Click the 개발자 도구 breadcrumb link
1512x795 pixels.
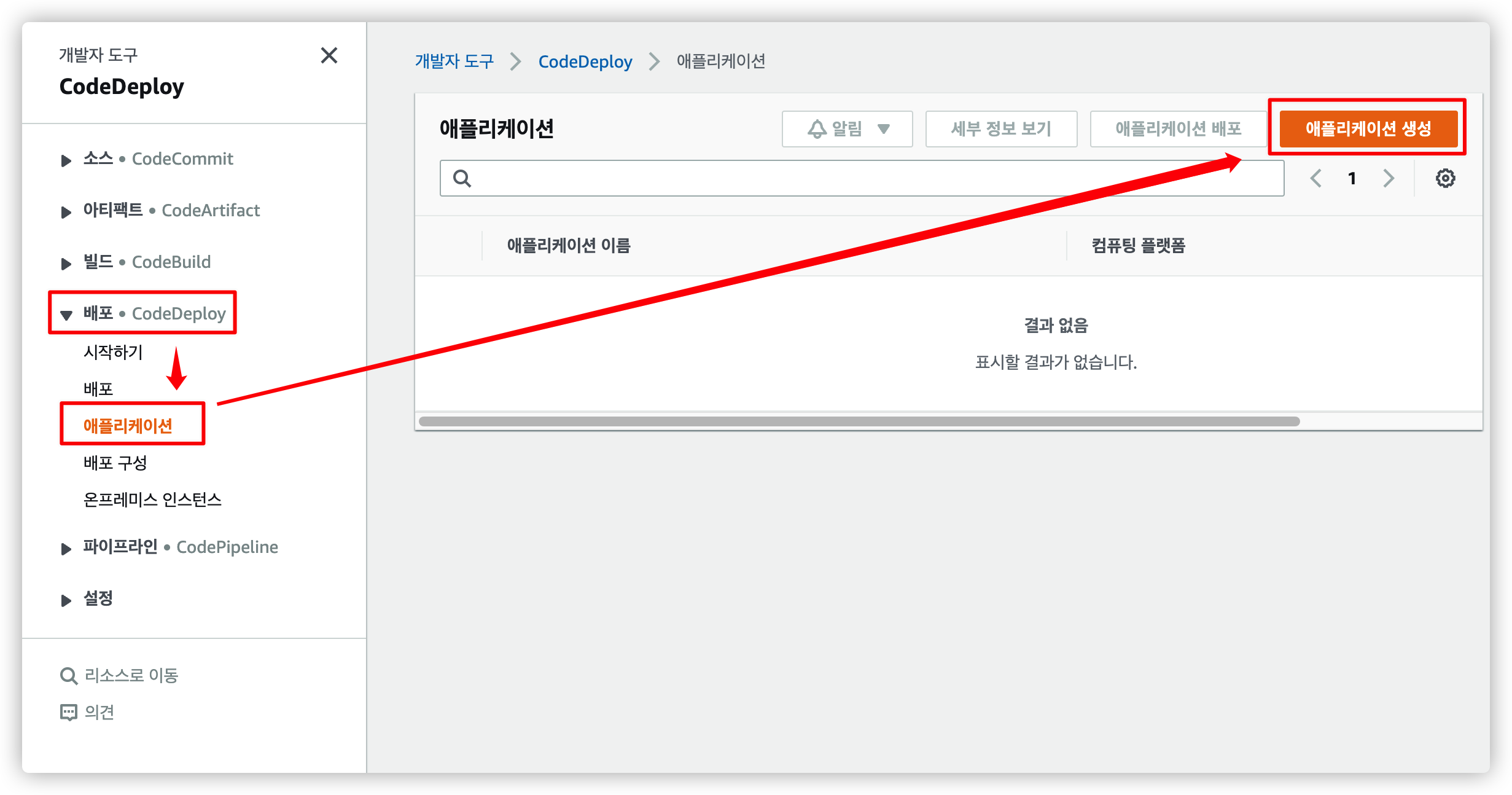click(x=454, y=61)
